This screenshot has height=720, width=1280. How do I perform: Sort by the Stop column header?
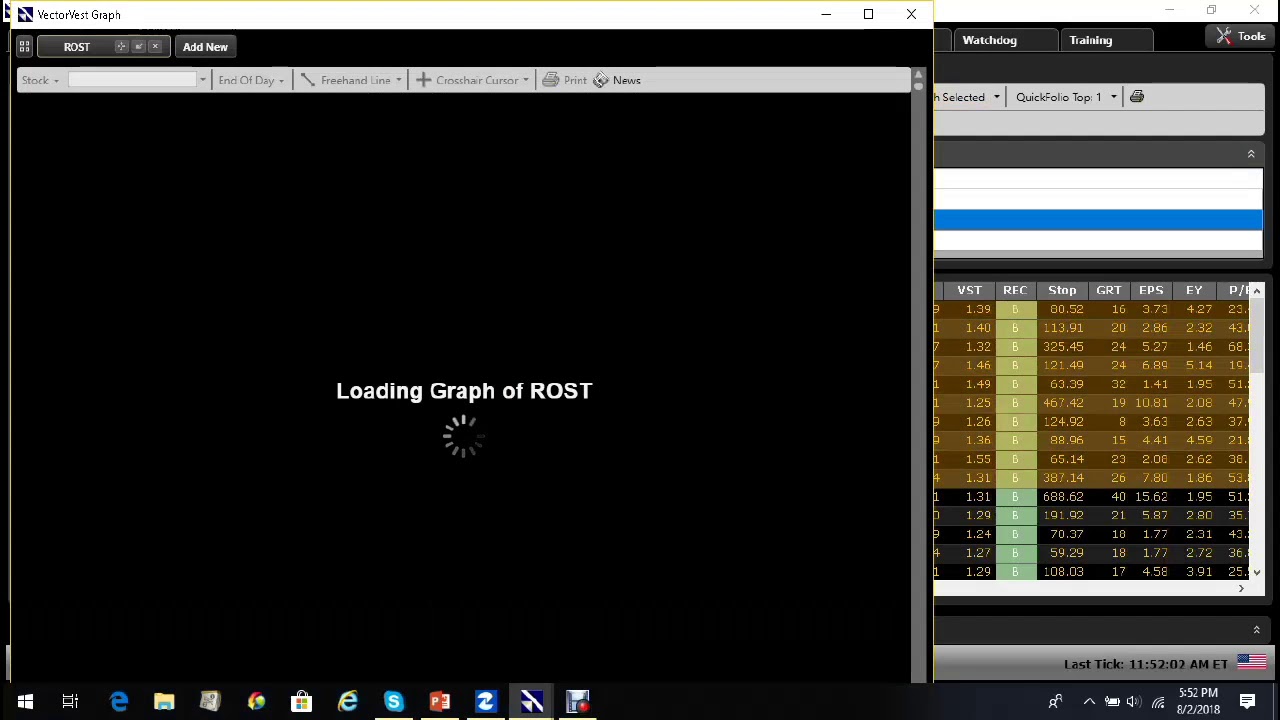1062,290
